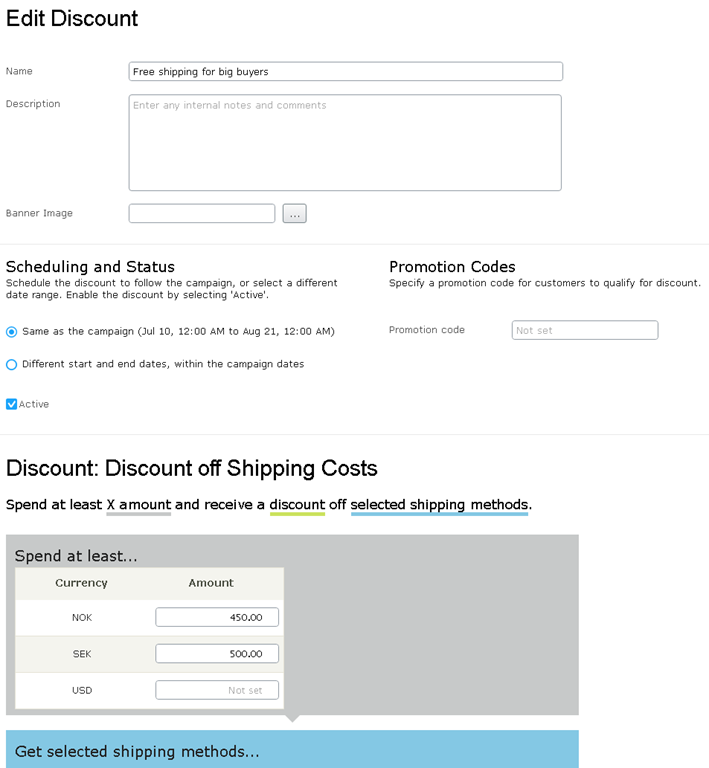Toggle the Active checkbox
Image resolution: width=709 pixels, height=768 pixels.
12,404
